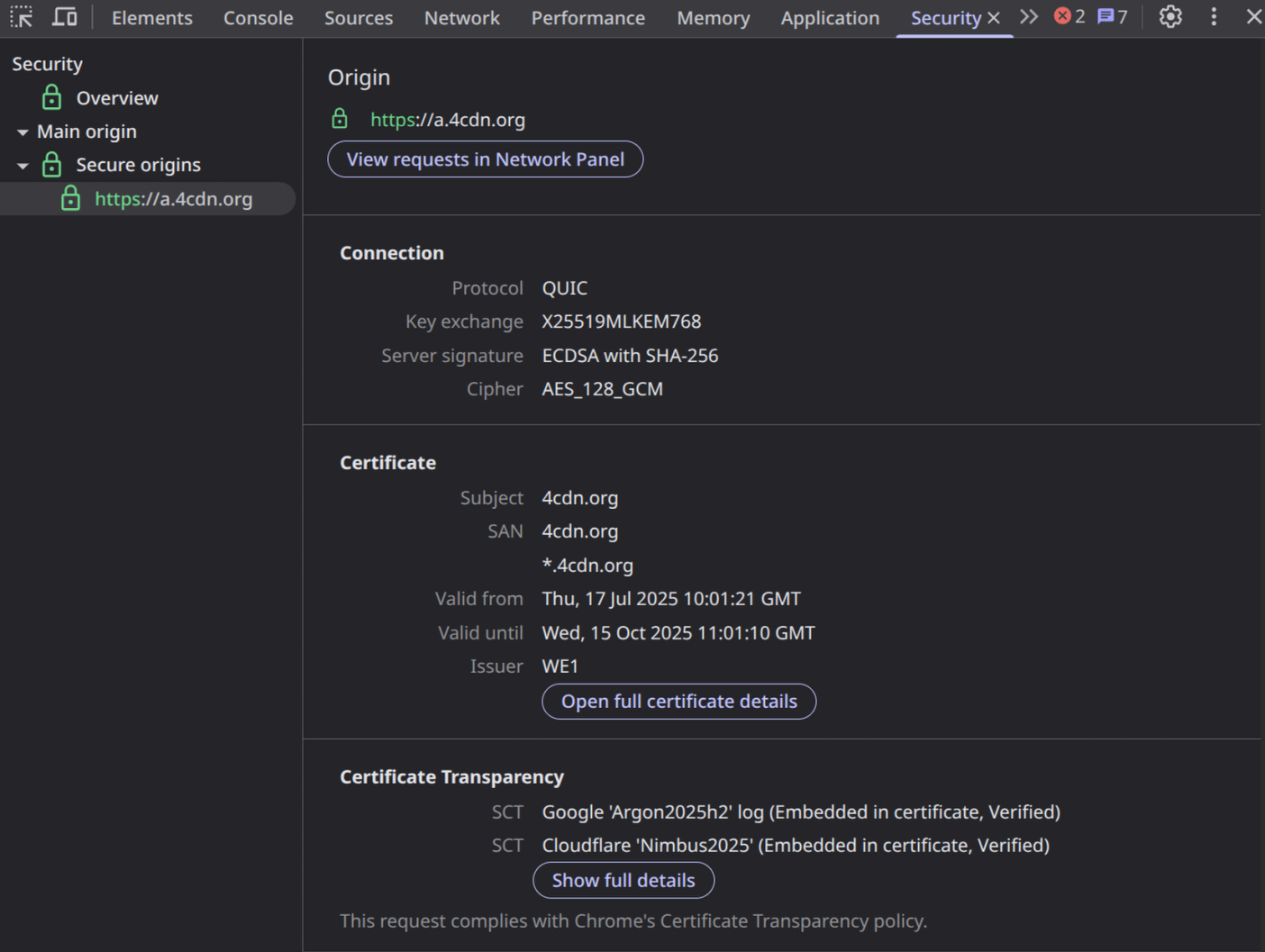
Task: Click the Subject value 4cdn.org
Action: click(x=580, y=498)
